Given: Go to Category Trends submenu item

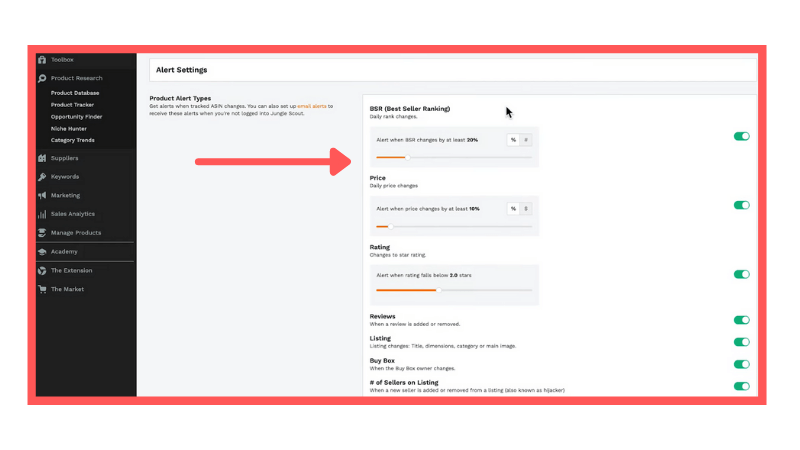Looking at the screenshot, I should (x=74, y=140).
